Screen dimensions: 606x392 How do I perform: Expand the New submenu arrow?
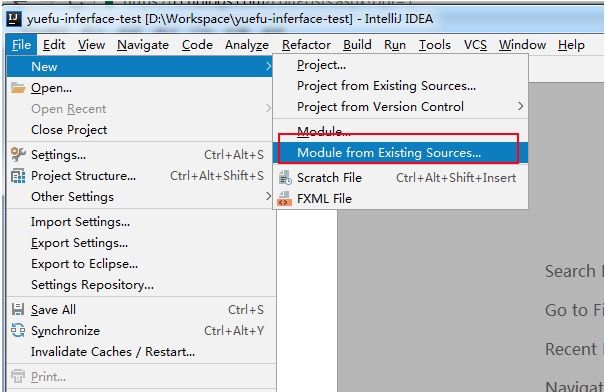tap(269, 66)
